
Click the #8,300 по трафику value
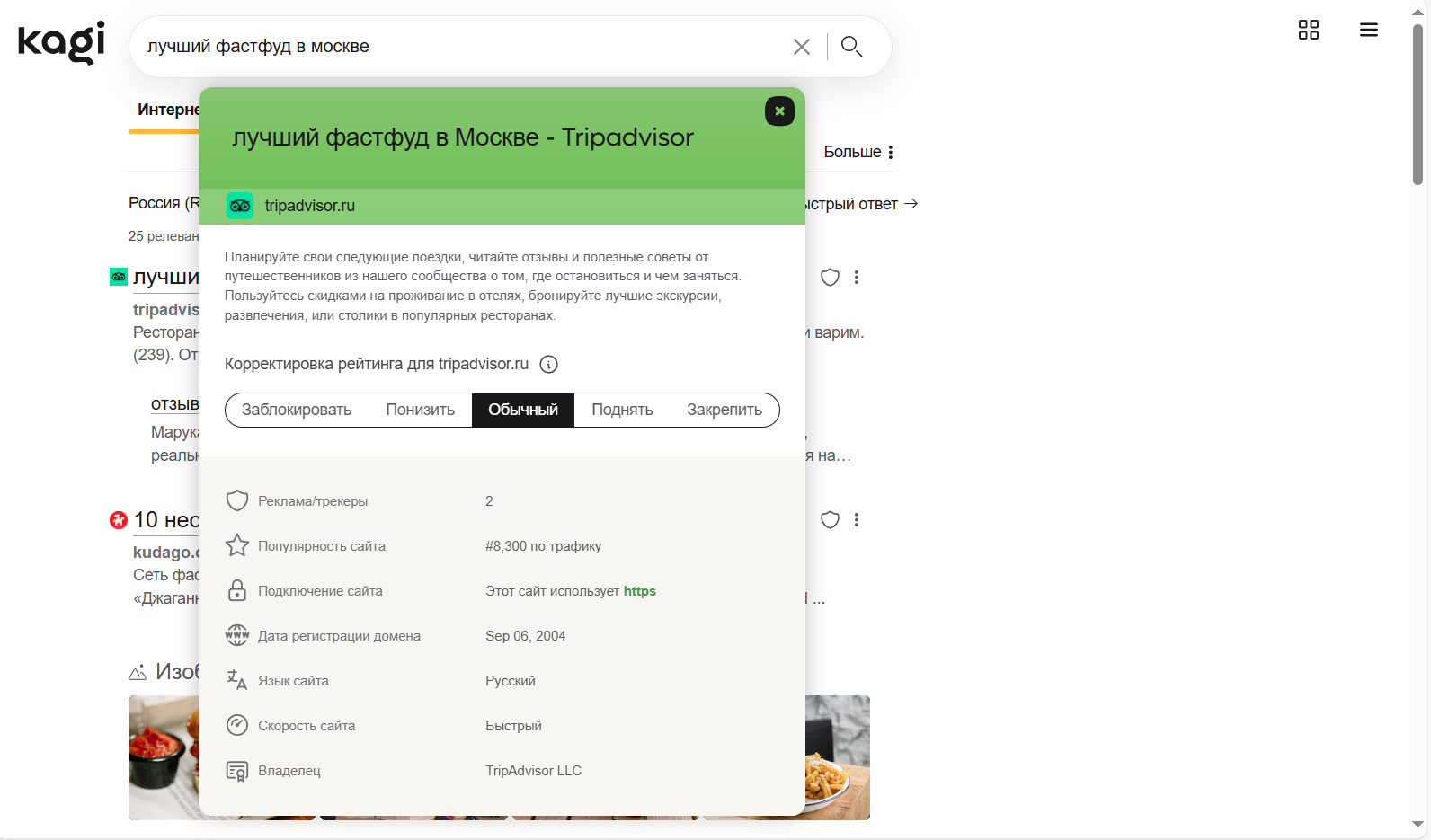point(544,546)
